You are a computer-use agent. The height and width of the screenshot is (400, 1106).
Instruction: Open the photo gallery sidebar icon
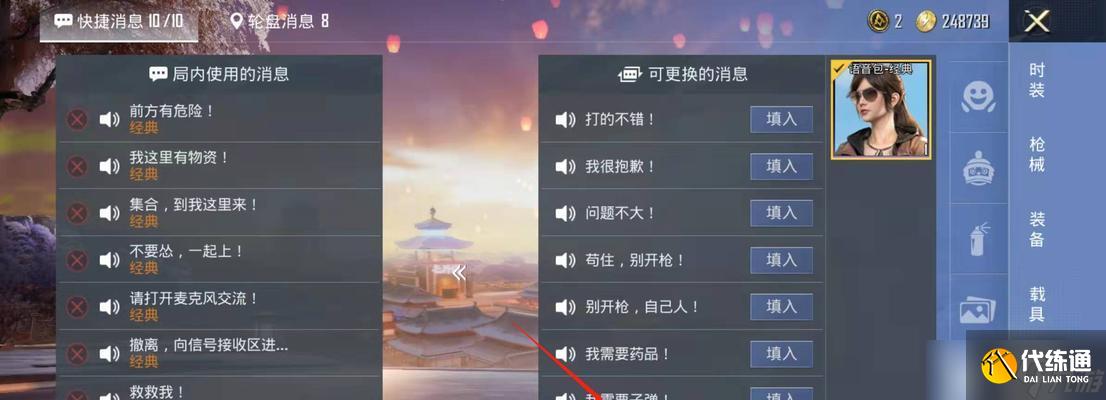[x=978, y=310]
